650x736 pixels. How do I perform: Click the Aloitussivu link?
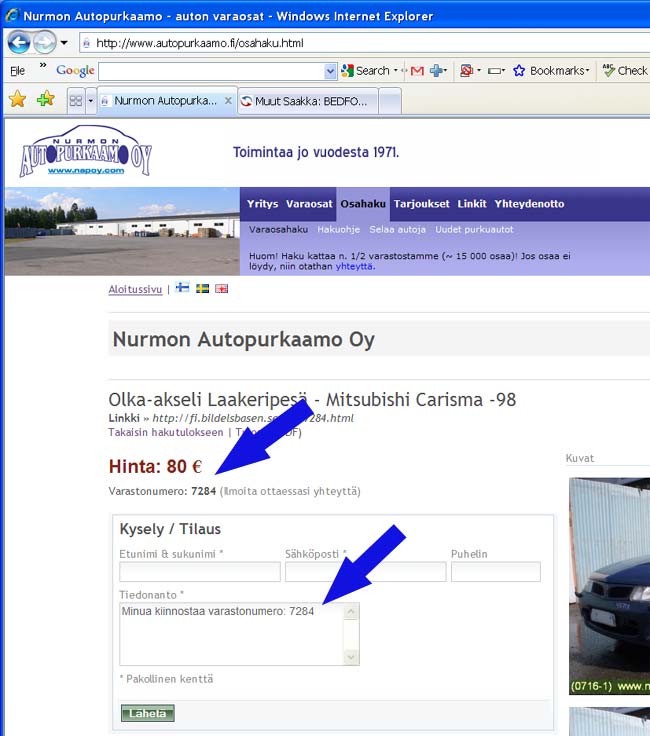pyautogui.click(x=135, y=289)
